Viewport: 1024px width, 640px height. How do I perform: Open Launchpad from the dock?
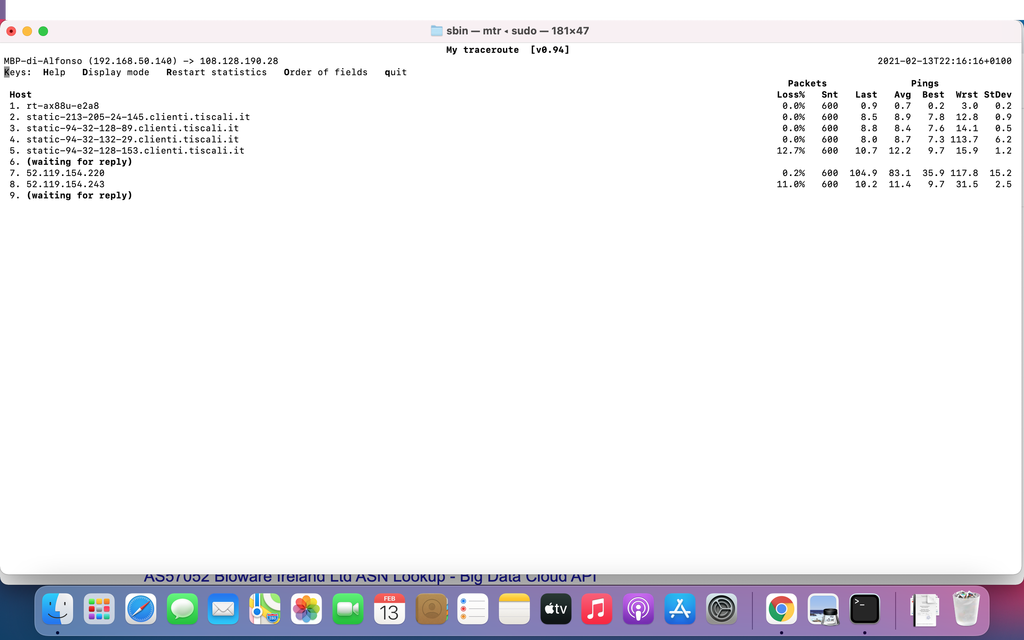point(99,608)
